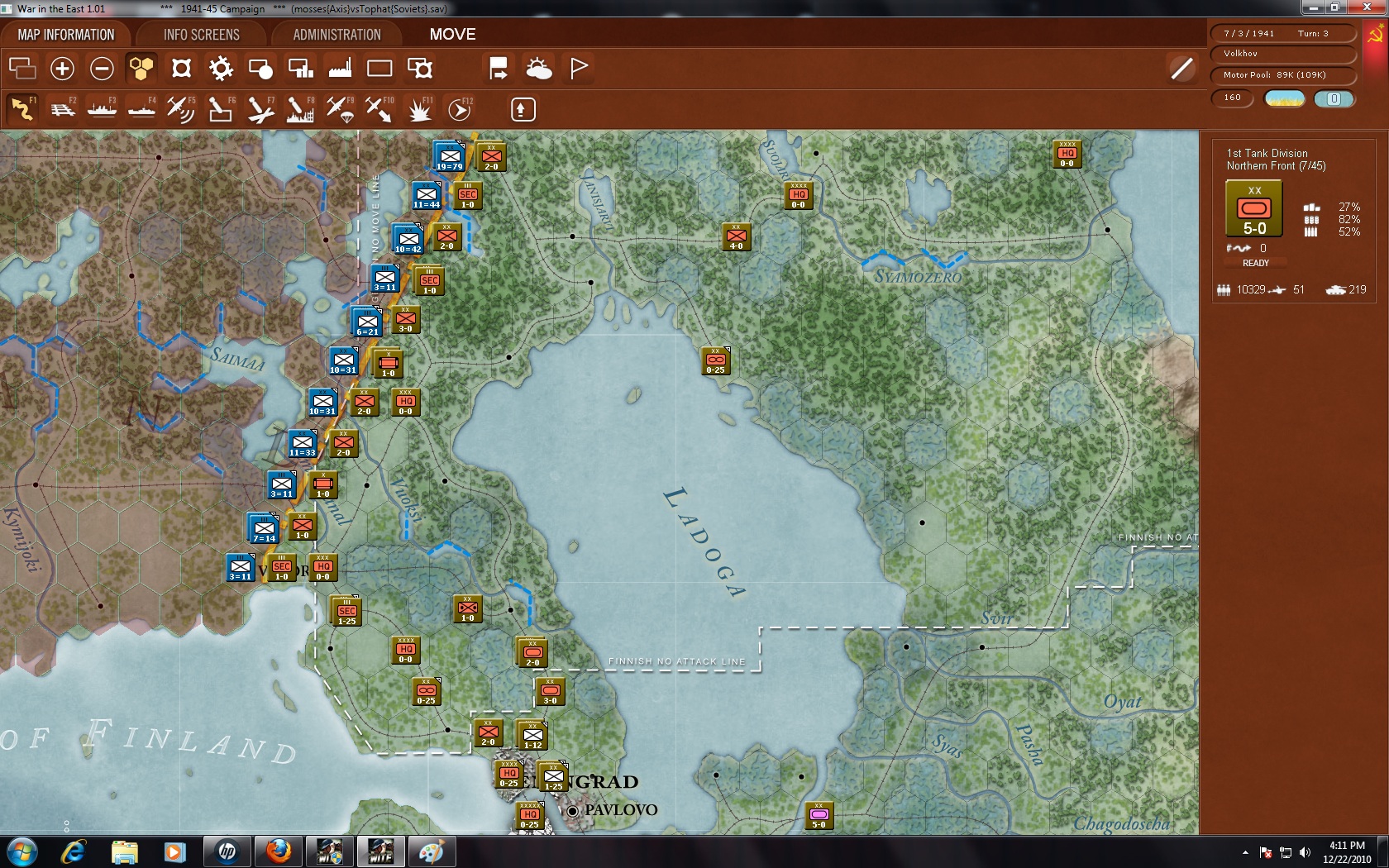Select F5 air reconnaissance mode
Image resolution: width=1389 pixels, height=868 pixels.
click(181, 109)
